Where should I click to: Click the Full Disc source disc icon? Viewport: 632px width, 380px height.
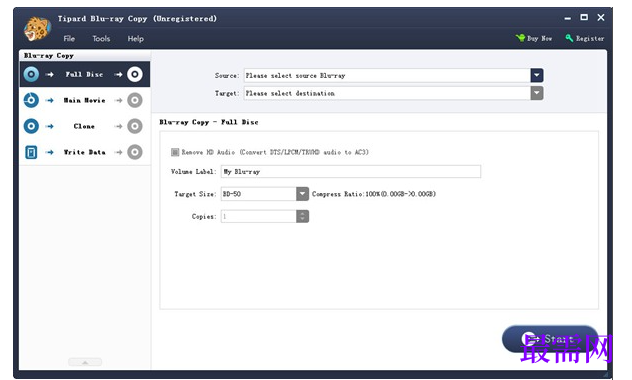tap(31, 74)
